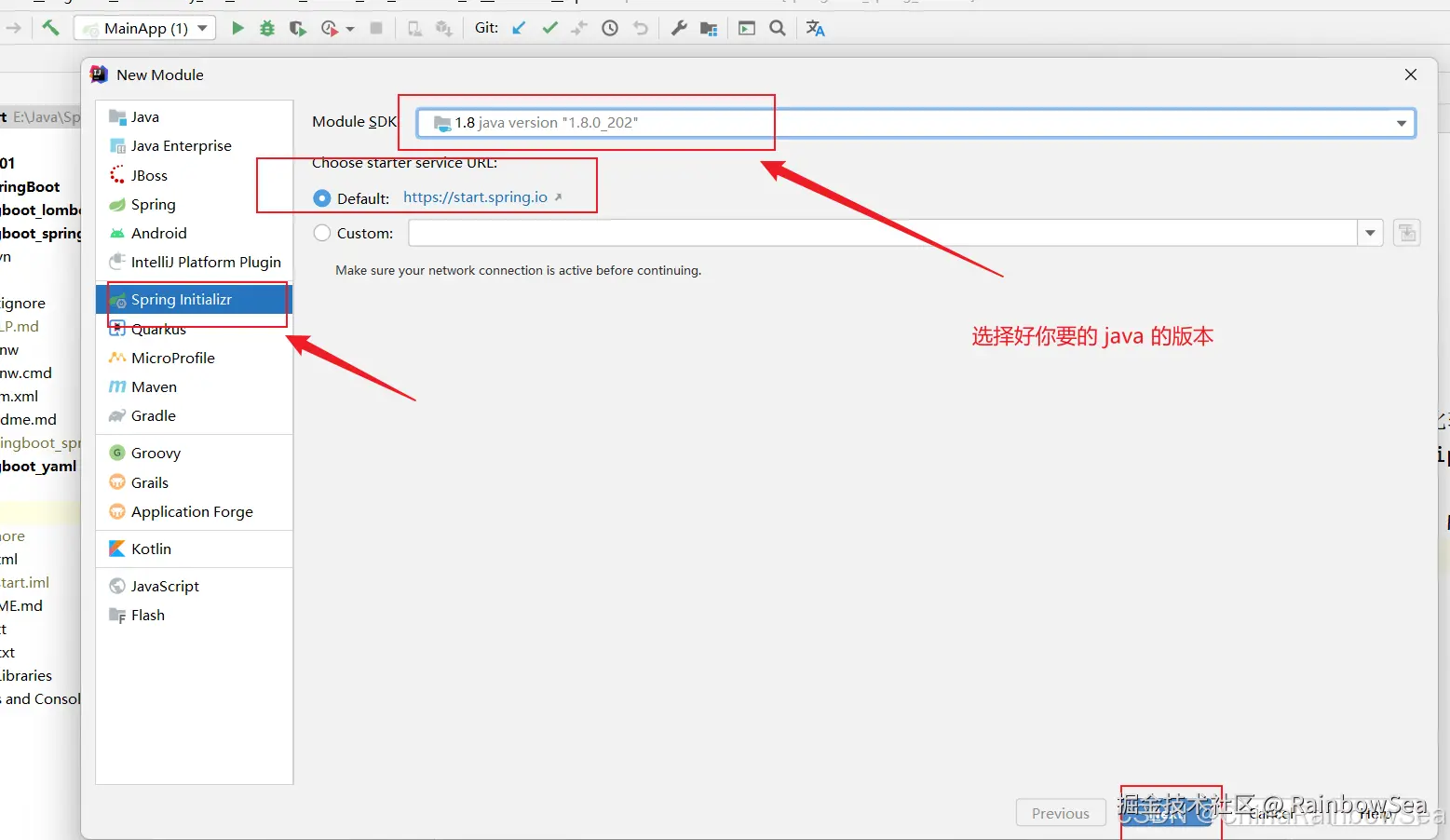Screen dimensions: 1450x840
Task: Click Git push arrow icon
Action: click(x=579, y=28)
